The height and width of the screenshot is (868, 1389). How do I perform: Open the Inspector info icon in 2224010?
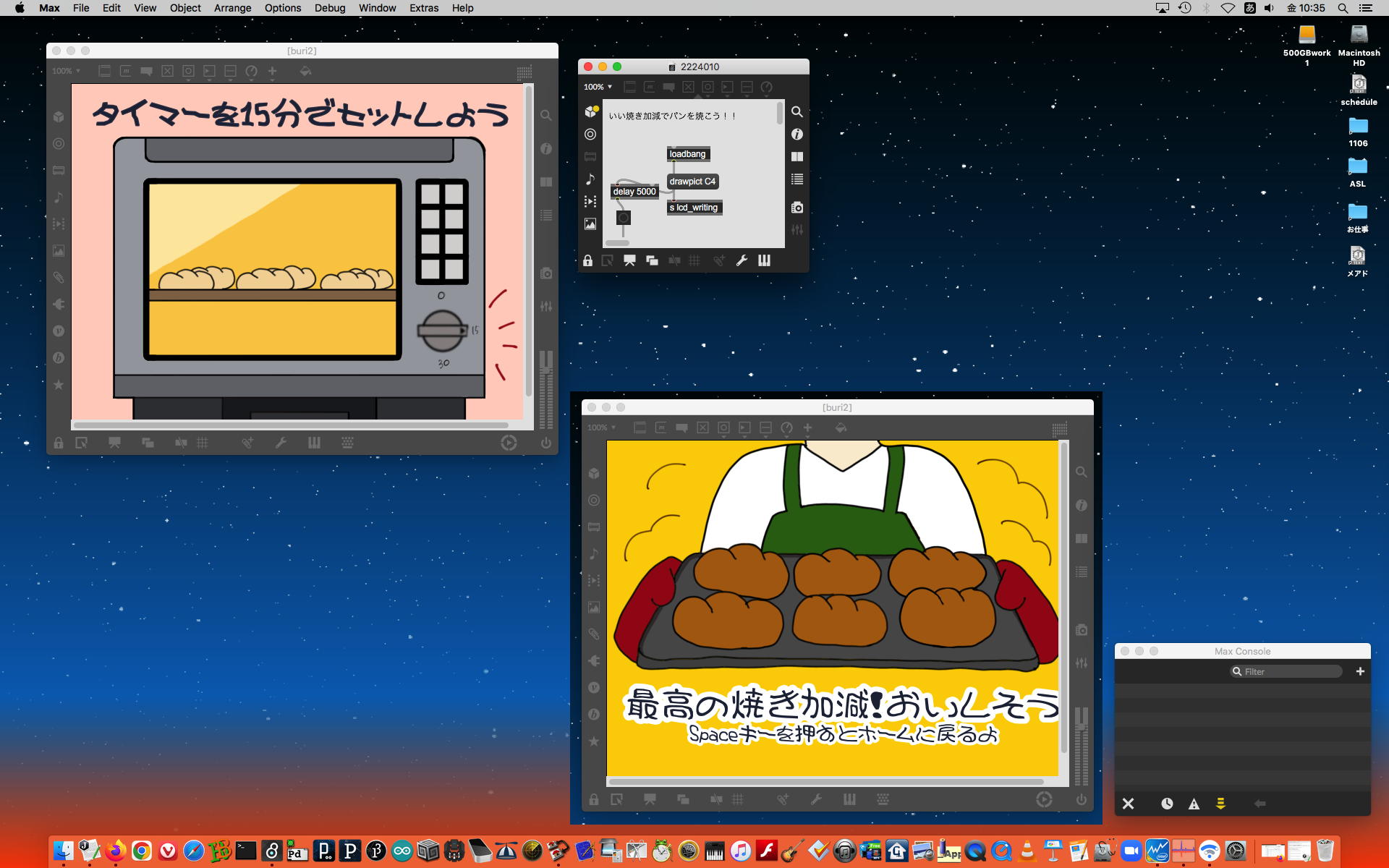pyautogui.click(x=797, y=135)
